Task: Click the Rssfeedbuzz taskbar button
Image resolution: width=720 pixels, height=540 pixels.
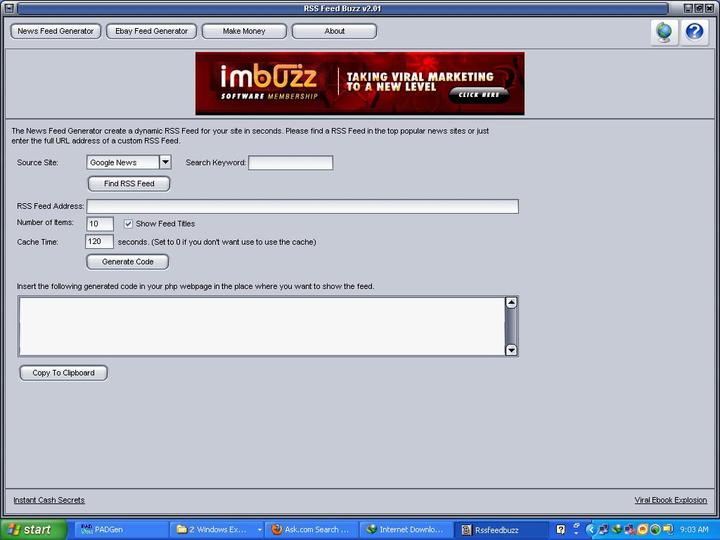Action: [501, 529]
